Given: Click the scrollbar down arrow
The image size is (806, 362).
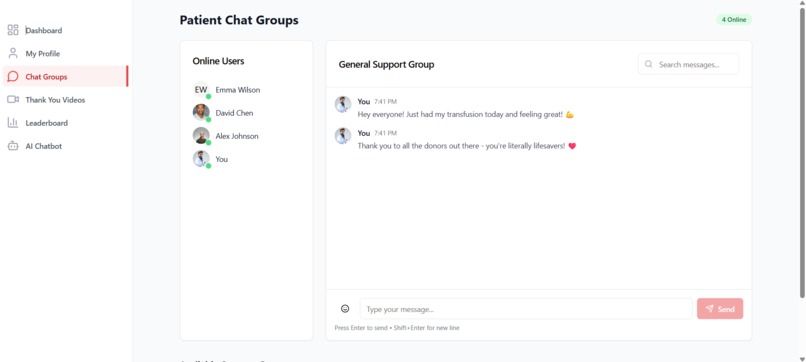Looking at the screenshot, I should pos(802,358).
